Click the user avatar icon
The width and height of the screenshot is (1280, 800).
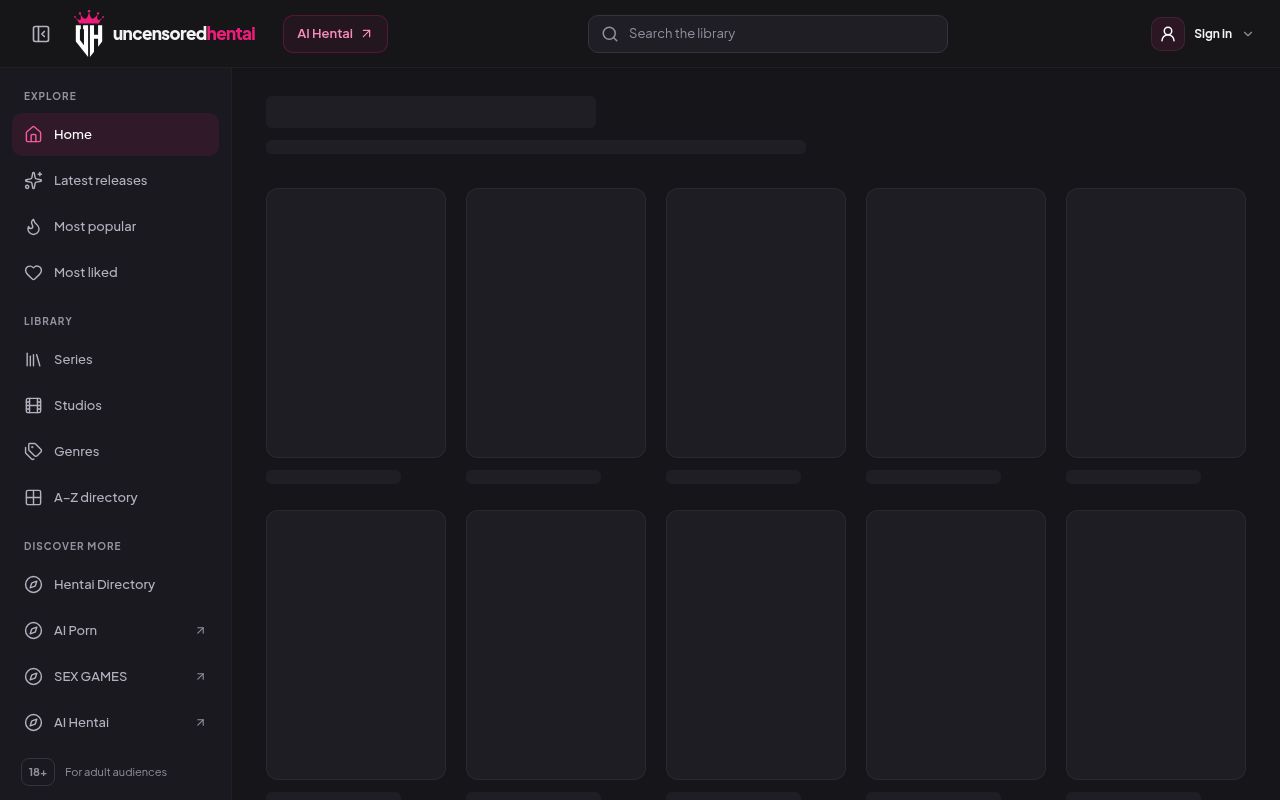1168,34
